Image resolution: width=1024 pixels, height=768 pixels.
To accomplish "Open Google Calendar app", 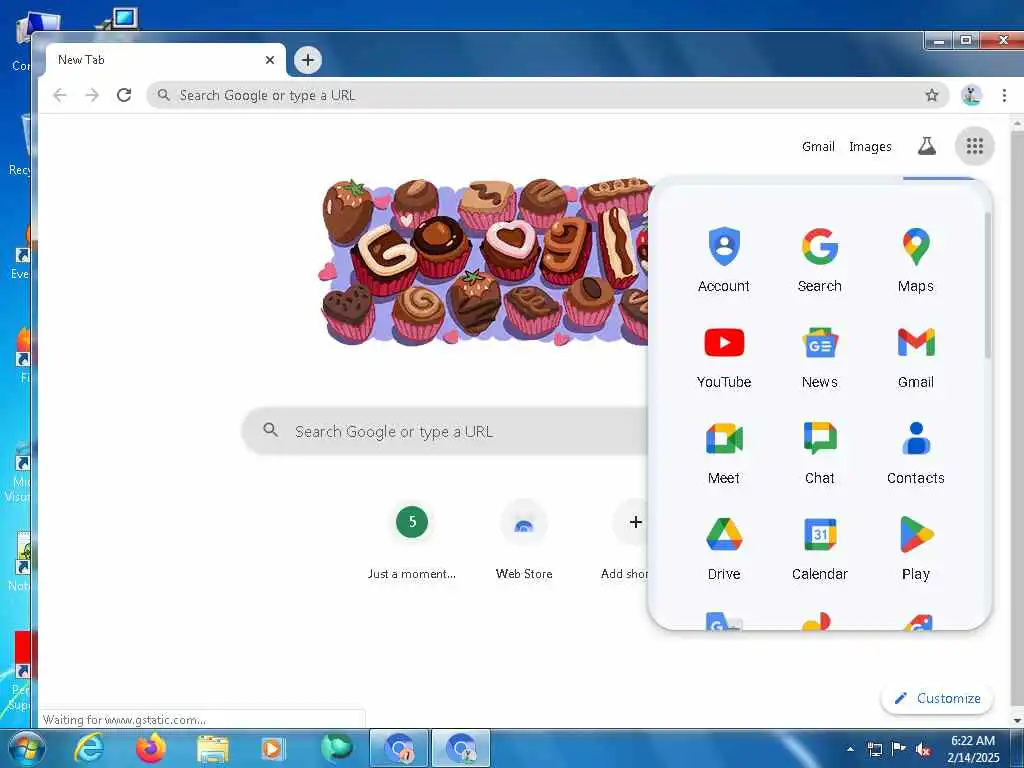I will [820, 549].
